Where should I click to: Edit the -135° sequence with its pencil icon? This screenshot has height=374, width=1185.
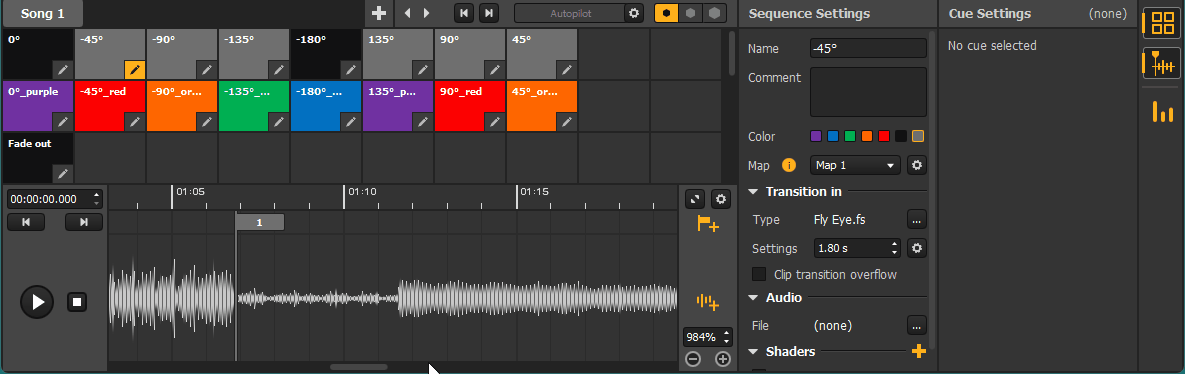[279, 70]
